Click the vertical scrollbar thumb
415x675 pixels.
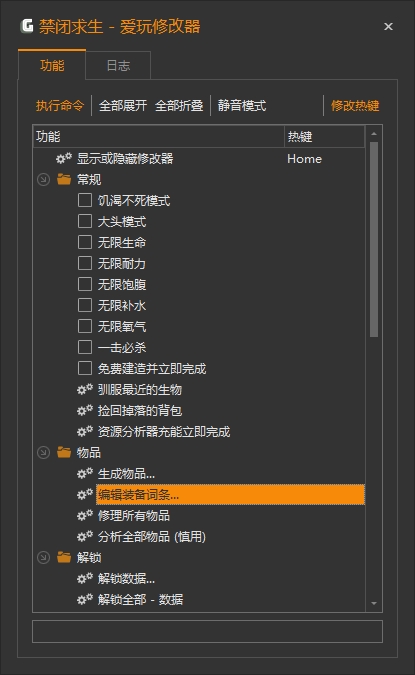(x=374, y=239)
